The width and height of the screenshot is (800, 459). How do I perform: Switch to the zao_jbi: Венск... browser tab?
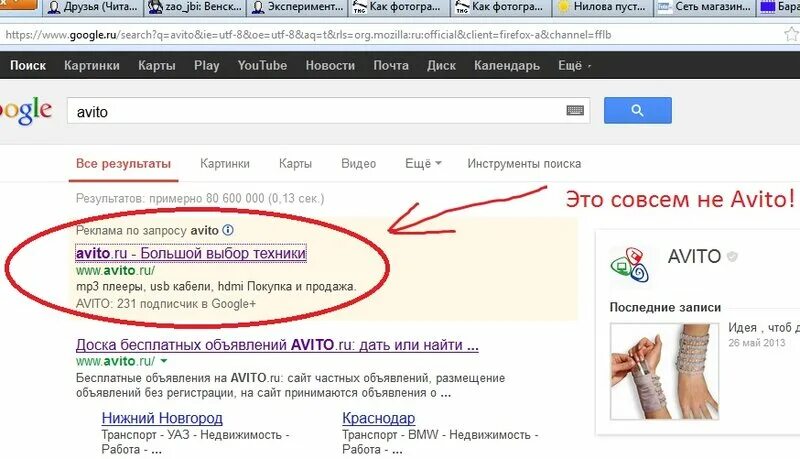pos(195,7)
